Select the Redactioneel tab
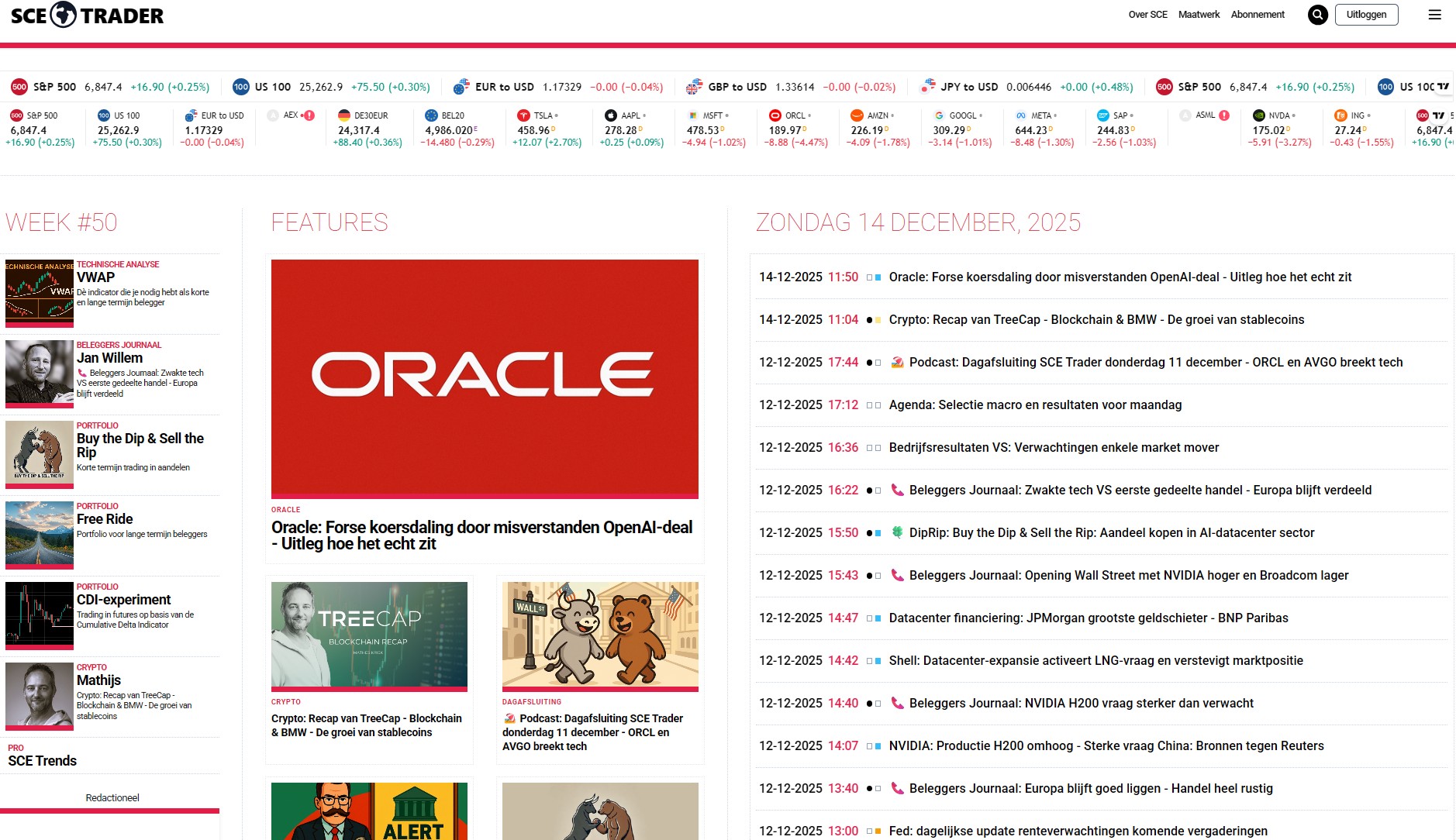 pyautogui.click(x=112, y=798)
